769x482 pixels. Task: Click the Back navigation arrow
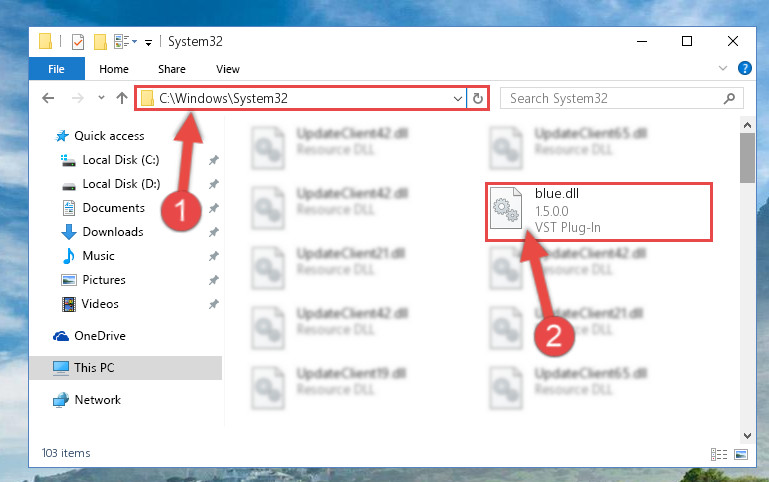point(48,98)
